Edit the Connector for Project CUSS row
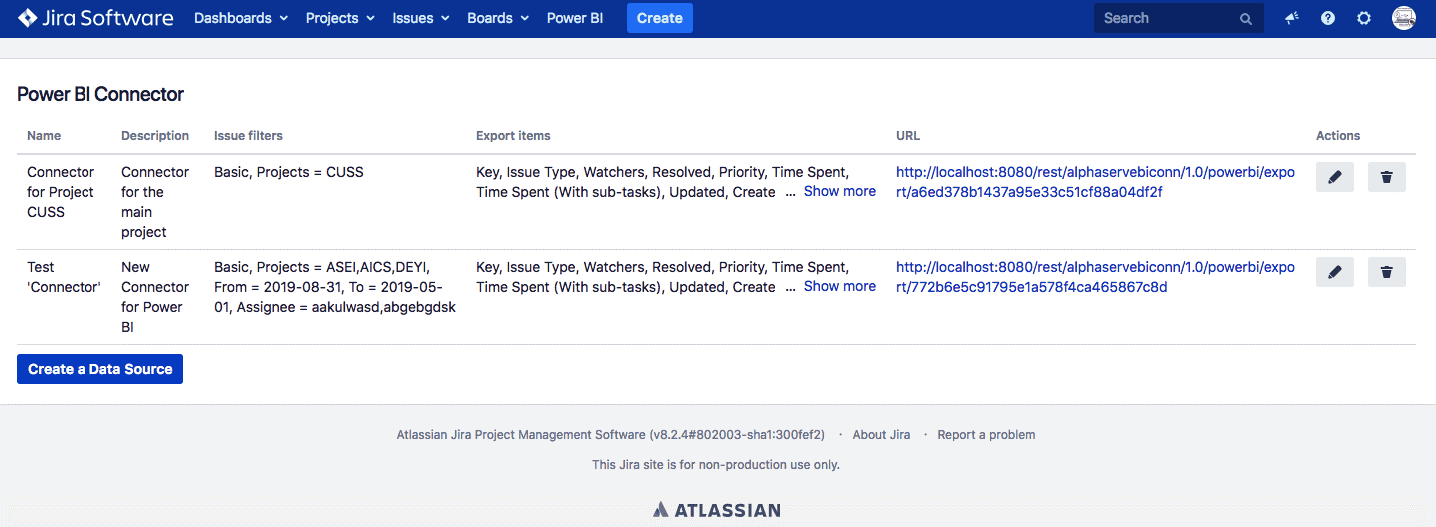Screen dimensions: 1436x527 pyautogui.click(x=1335, y=177)
